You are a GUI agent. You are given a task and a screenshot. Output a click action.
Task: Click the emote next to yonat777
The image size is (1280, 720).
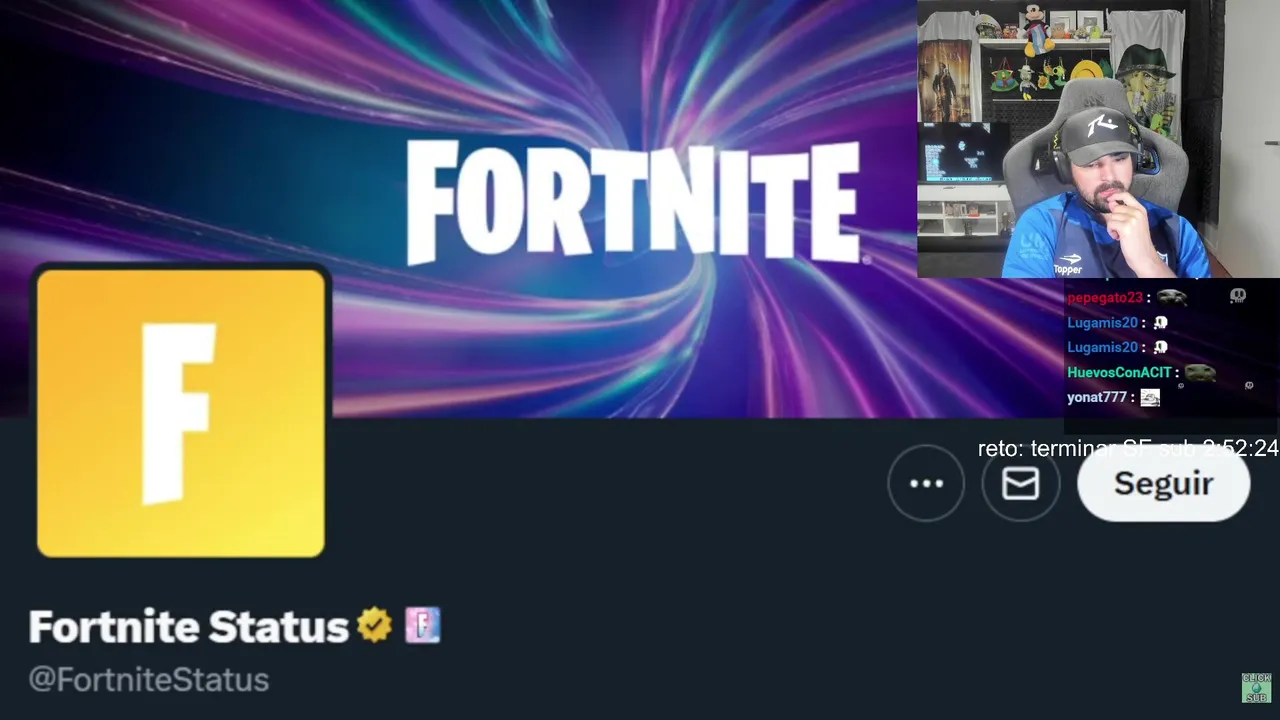coord(1150,398)
